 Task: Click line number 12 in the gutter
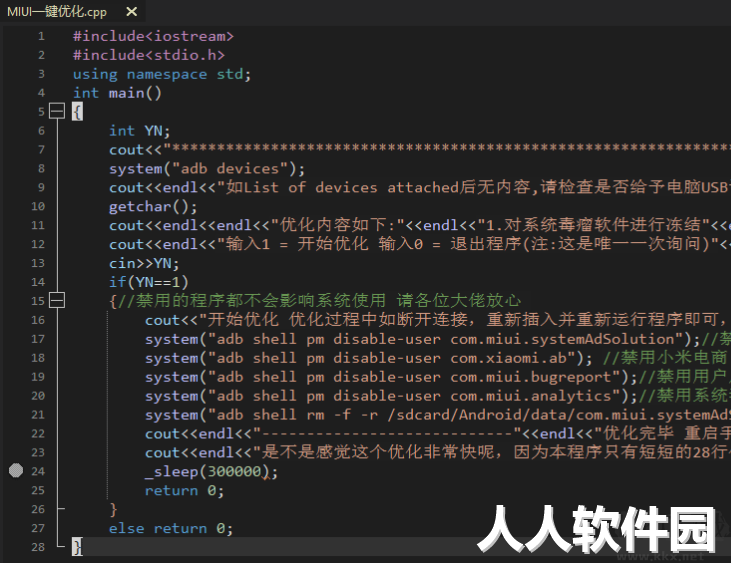38,244
